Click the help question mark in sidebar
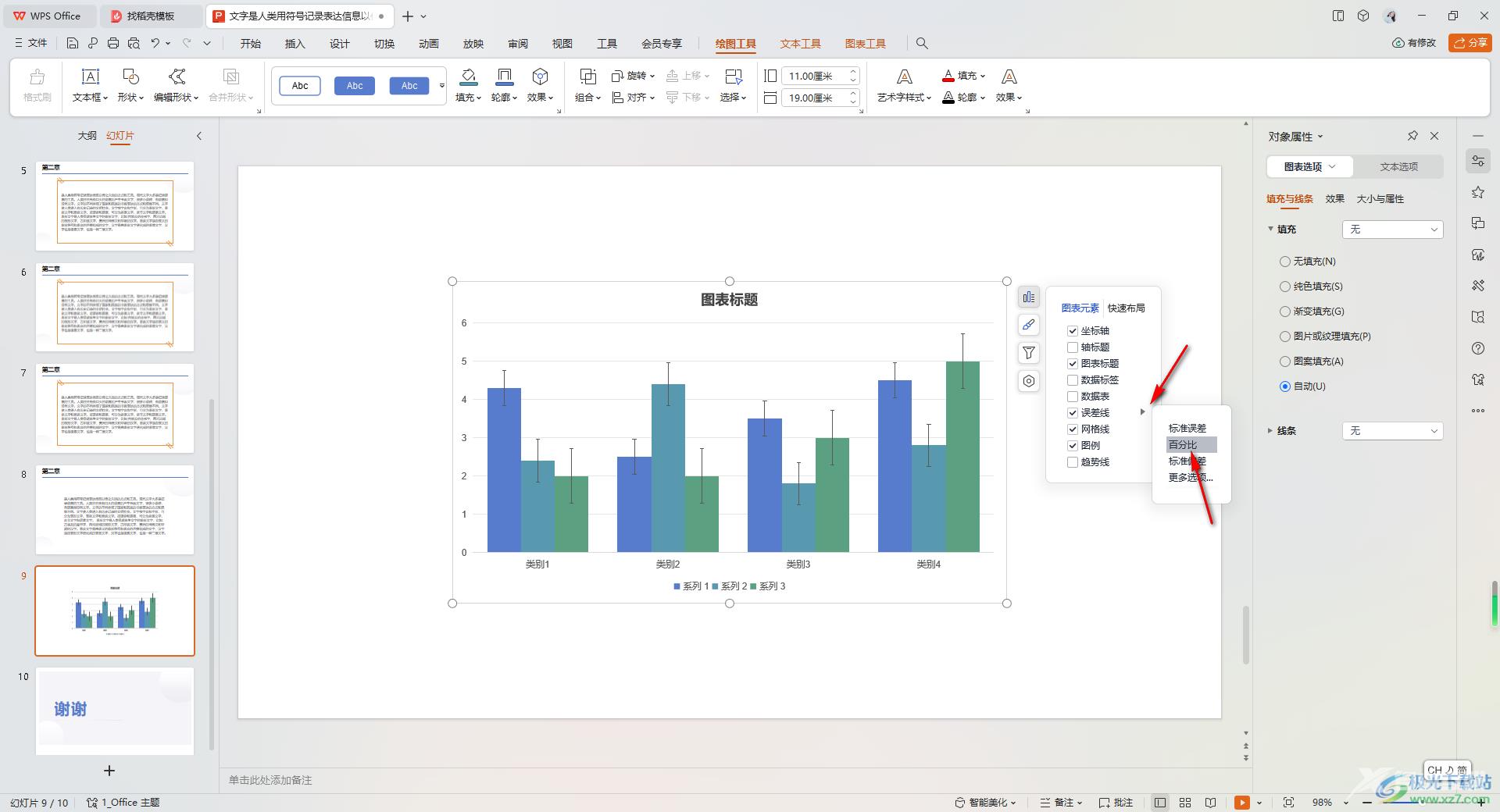Image resolution: width=1500 pixels, height=812 pixels. (1477, 348)
